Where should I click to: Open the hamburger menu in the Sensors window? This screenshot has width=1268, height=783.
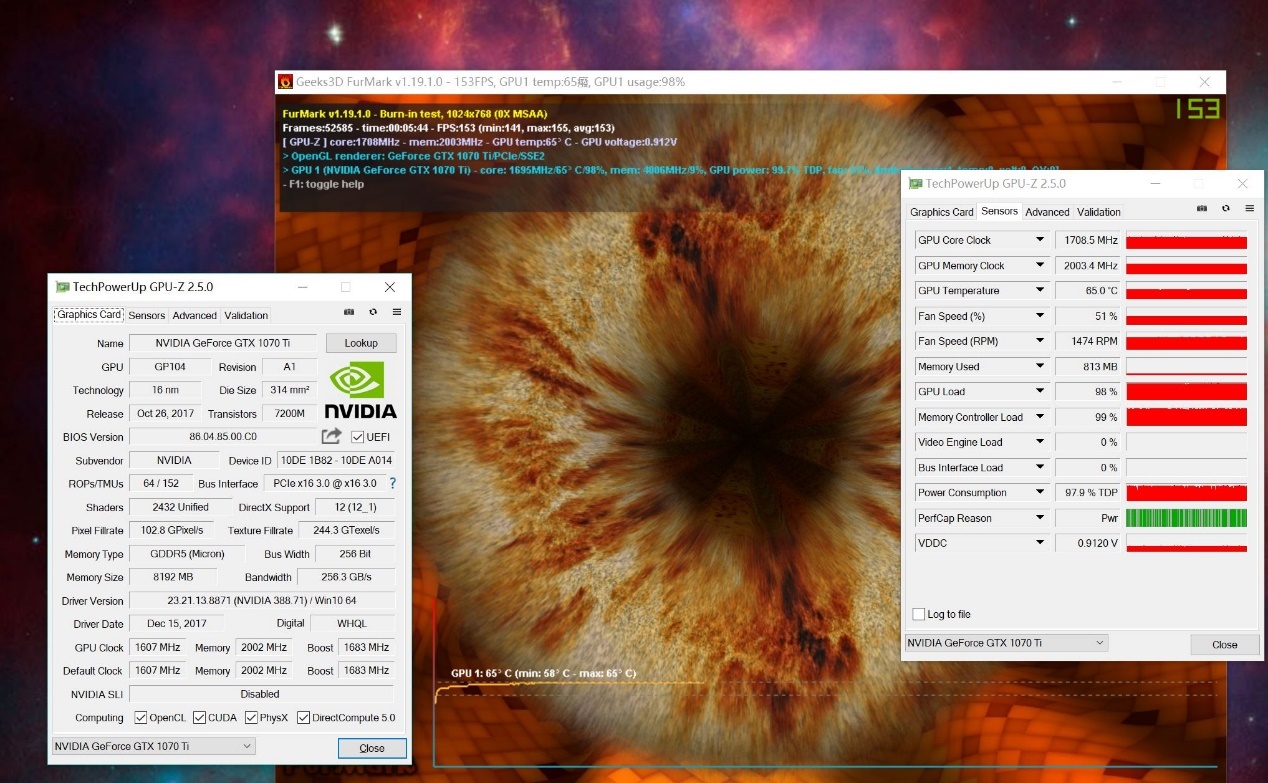[x=1249, y=209]
